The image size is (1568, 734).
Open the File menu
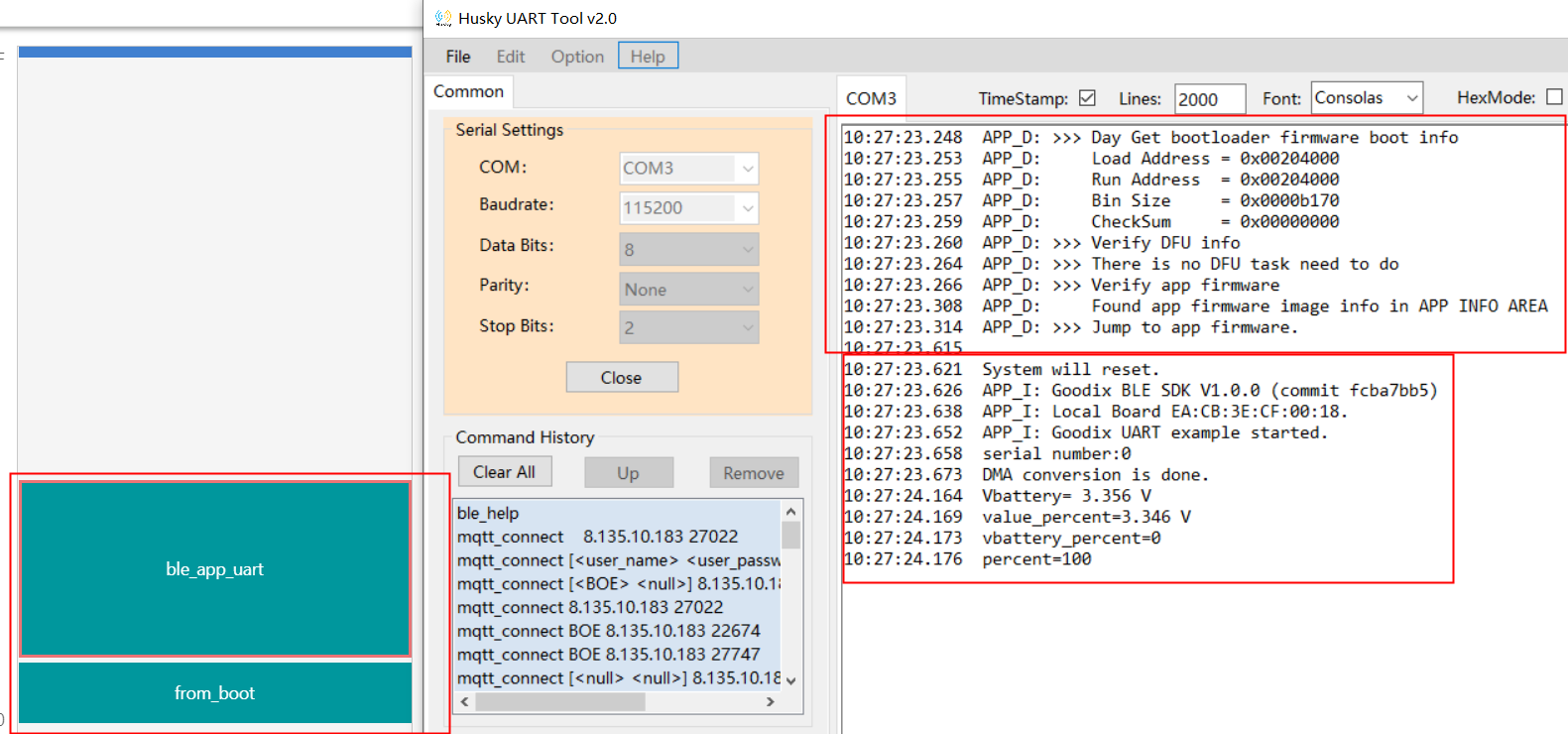[457, 57]
